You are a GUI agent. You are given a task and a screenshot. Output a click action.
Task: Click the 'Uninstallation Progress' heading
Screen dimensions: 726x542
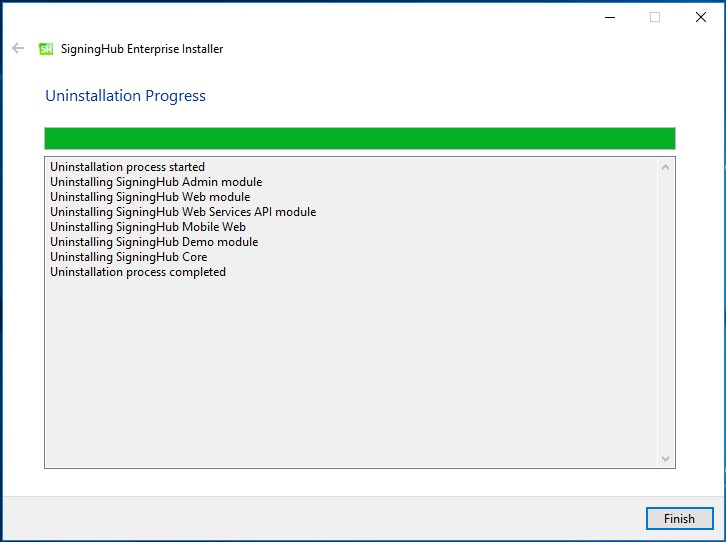[x=125, y=96]
